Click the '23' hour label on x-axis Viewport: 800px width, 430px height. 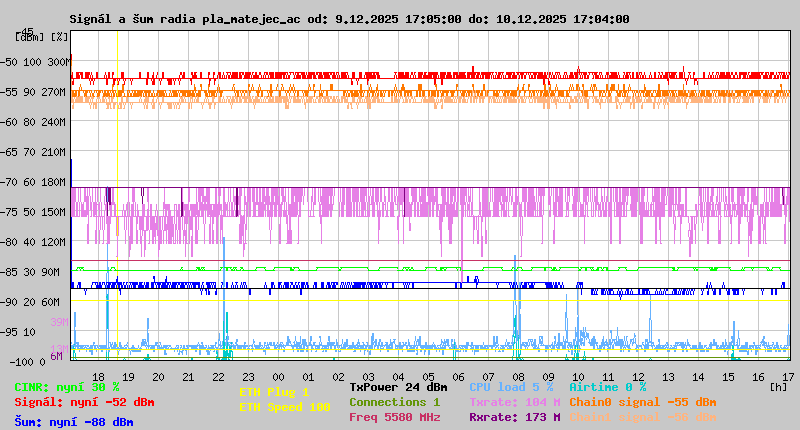(x=248, y=377)
